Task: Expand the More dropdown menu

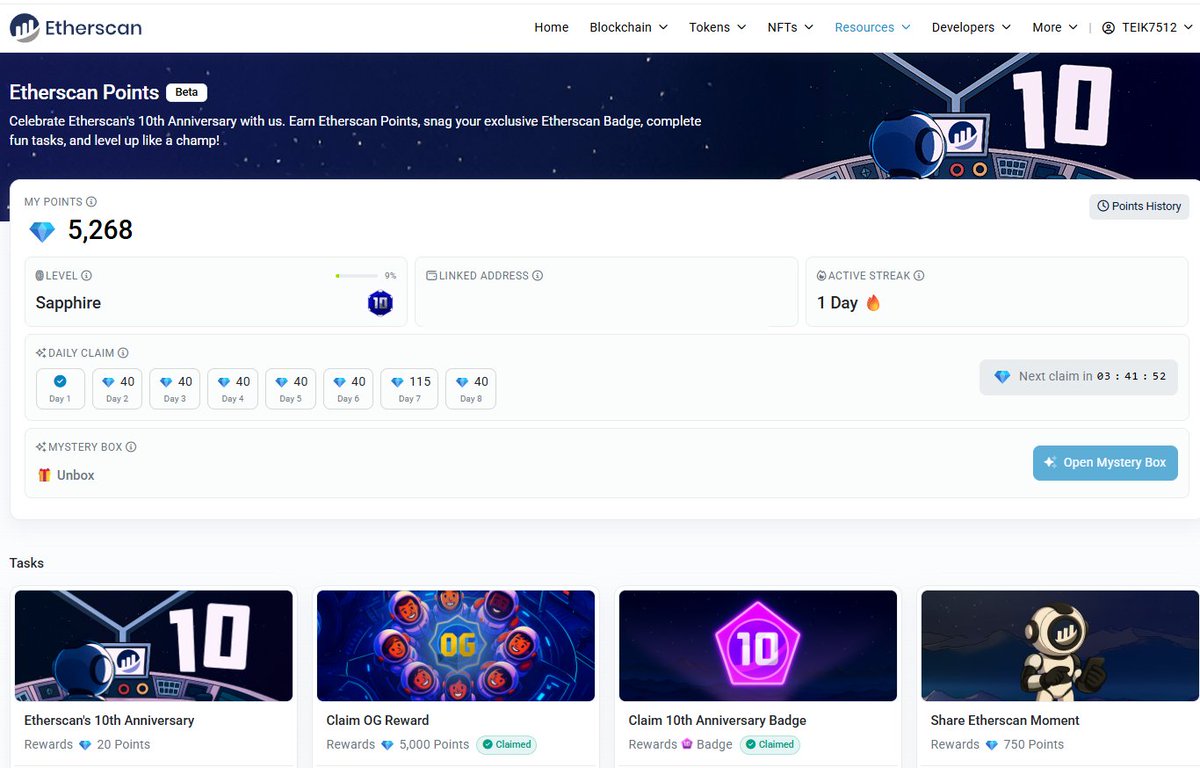Action: click(x=1055, y=27)
